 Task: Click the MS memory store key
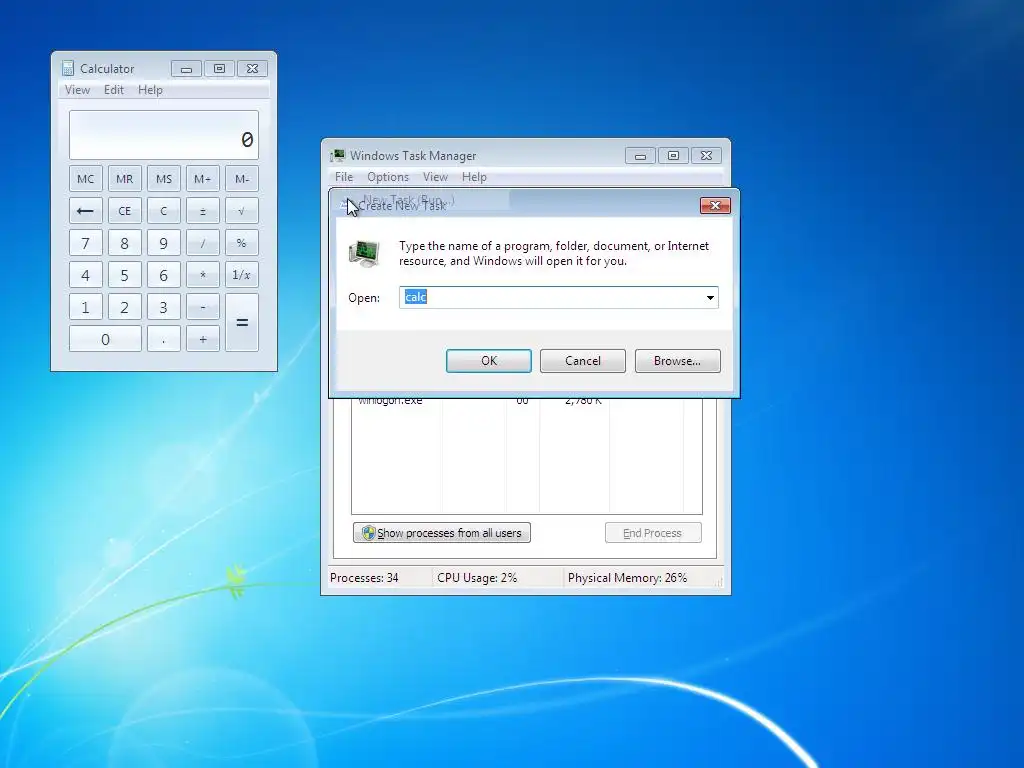click(x=163, y=179)
